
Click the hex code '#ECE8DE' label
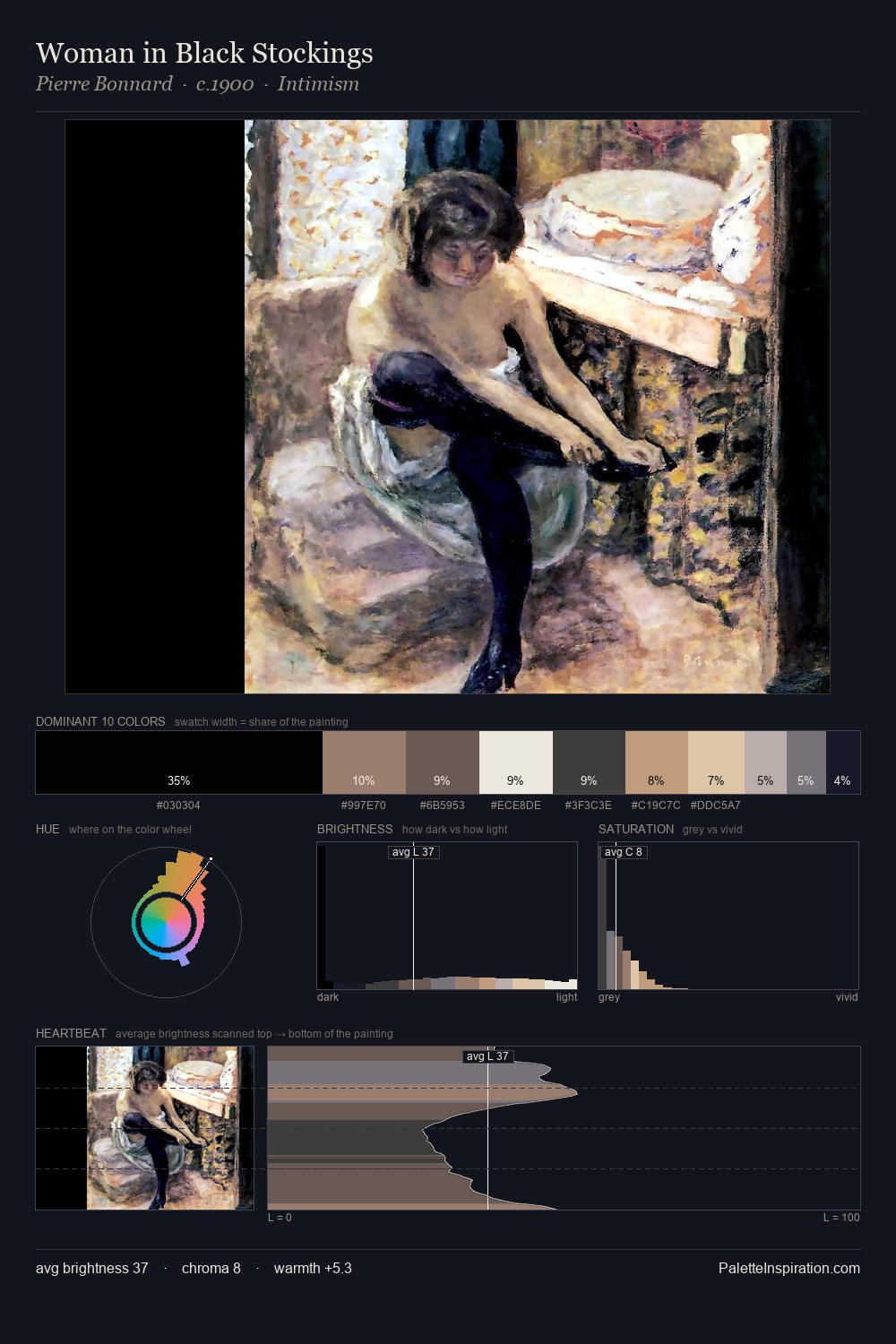coord(516,806)
